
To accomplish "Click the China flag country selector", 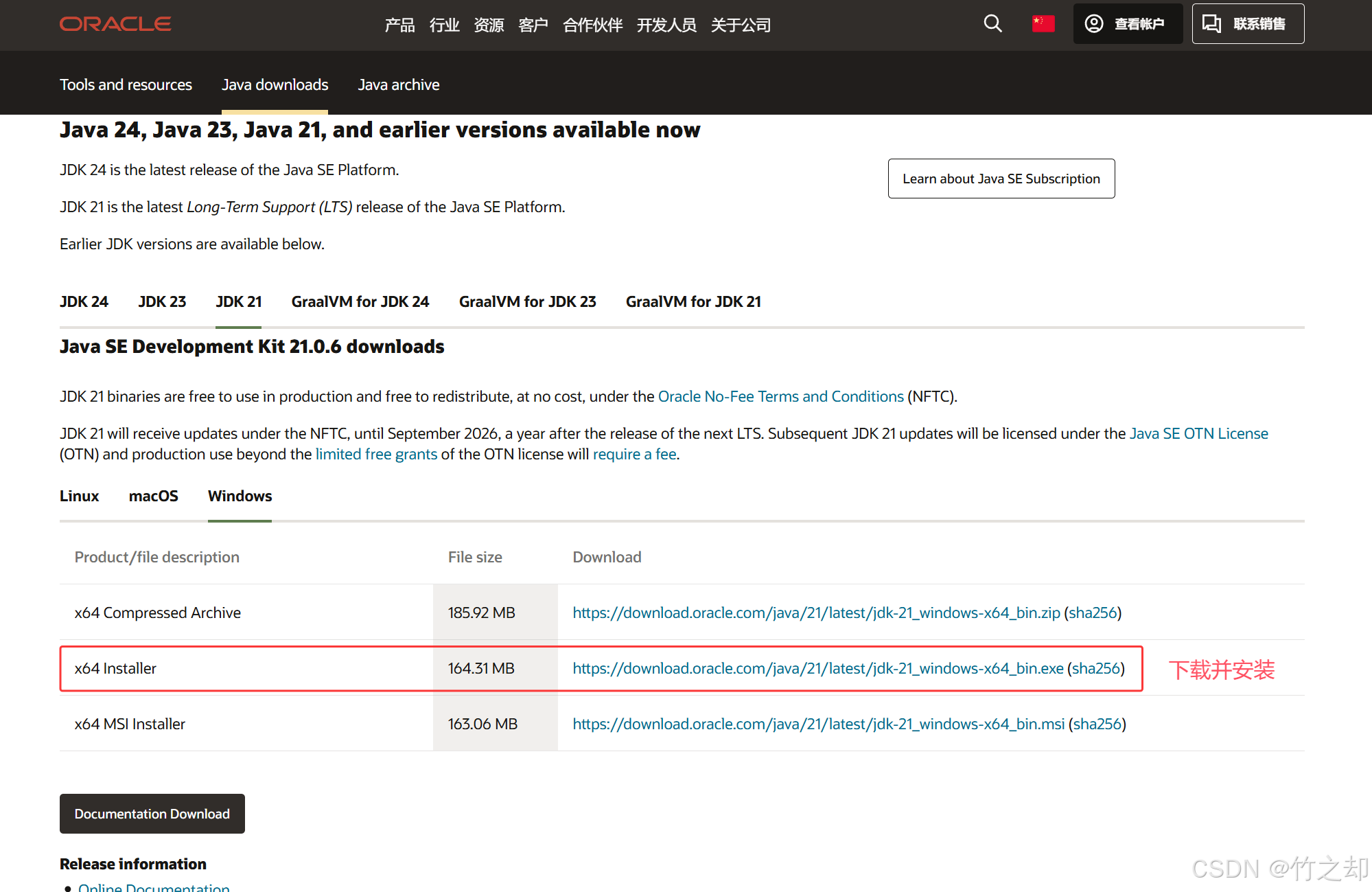I will tap(1043, 24).
